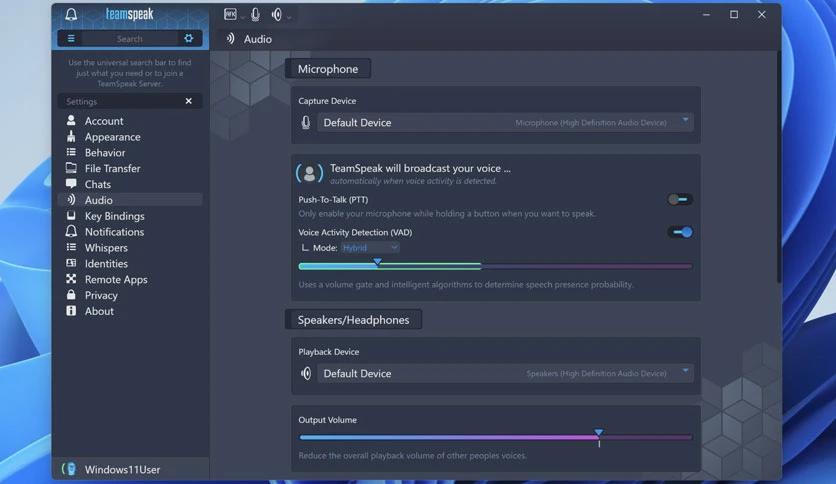Maximize the TeamSpeak window
This screenshot has width=836, height=484.
tap(734, 14)
